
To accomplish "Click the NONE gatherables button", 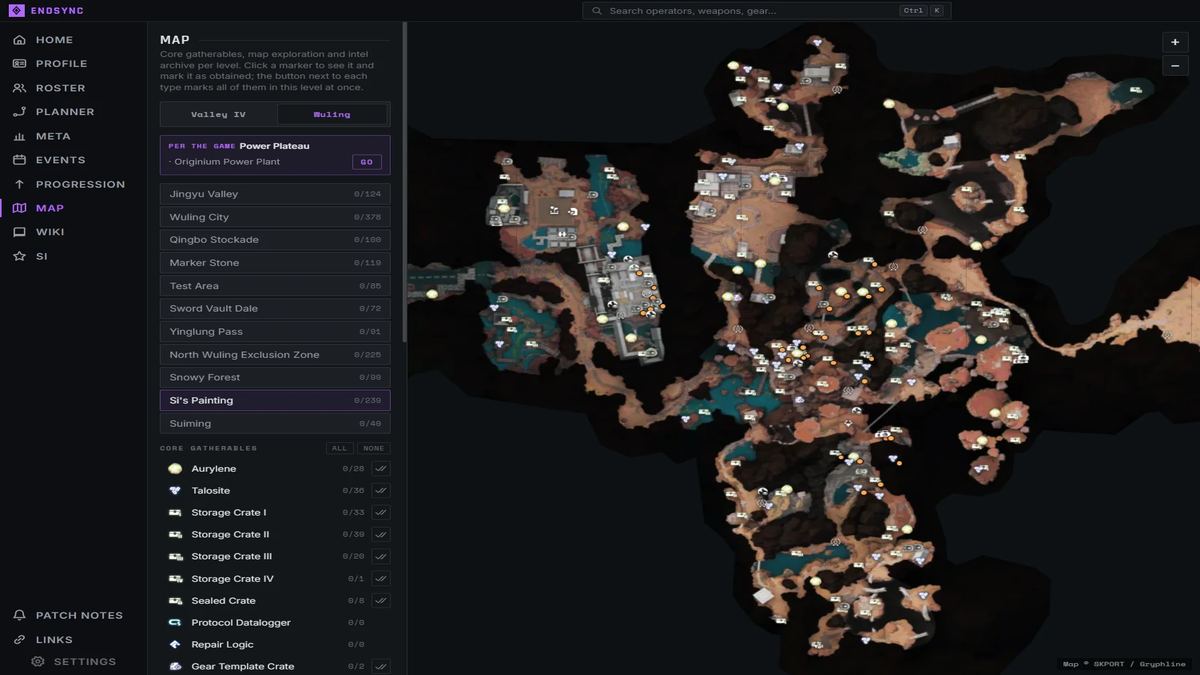I will [374, 448].
